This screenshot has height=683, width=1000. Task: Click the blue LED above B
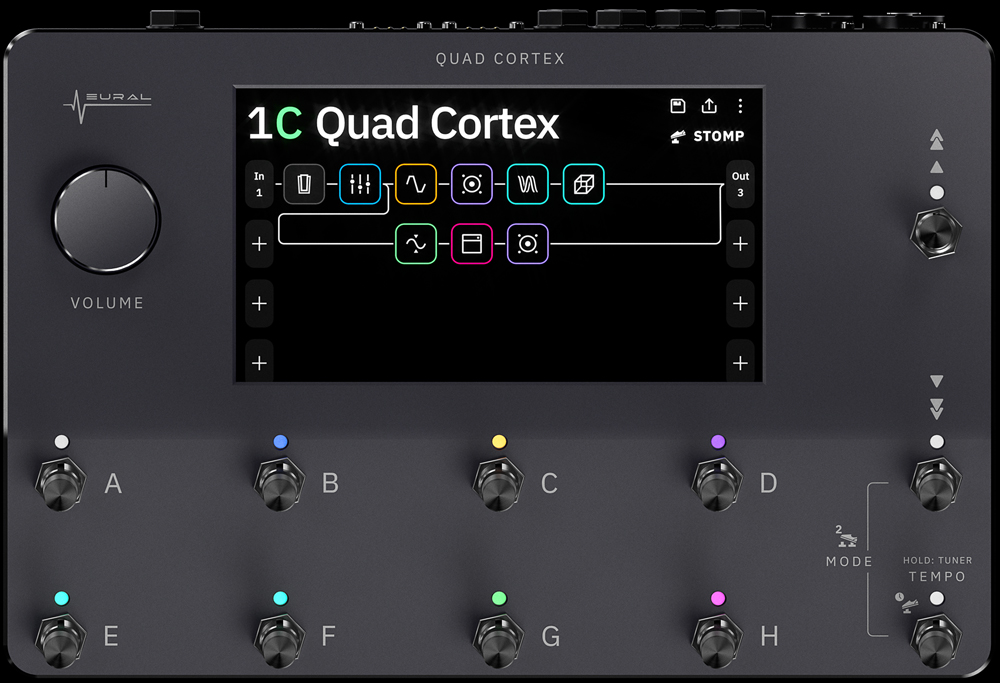pos(280,441)
